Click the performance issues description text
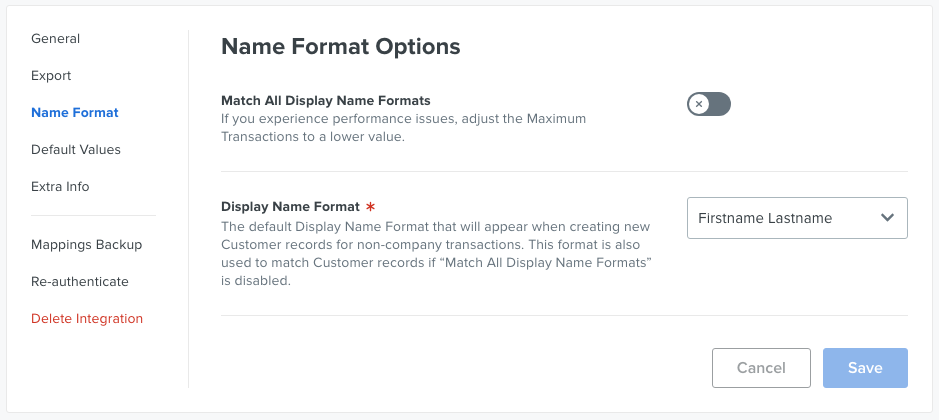The width and height of the screenshot is (939, 420). coord(404,128)
